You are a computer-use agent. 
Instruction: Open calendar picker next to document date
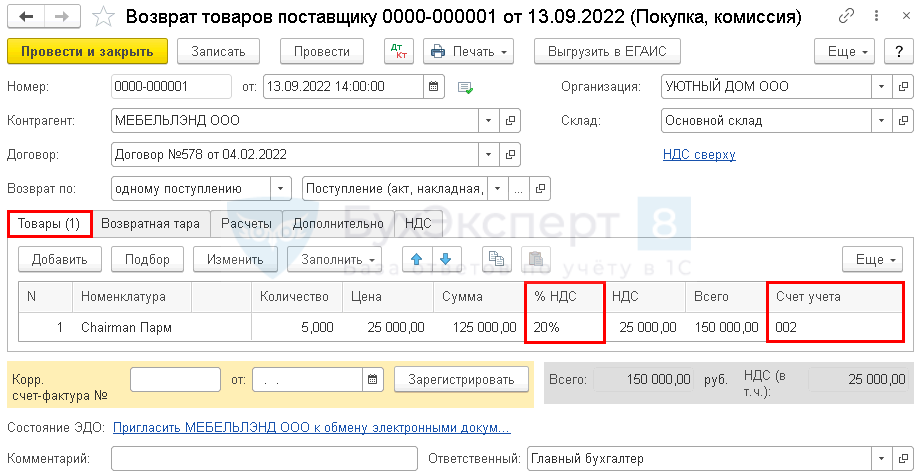[434, 87]
